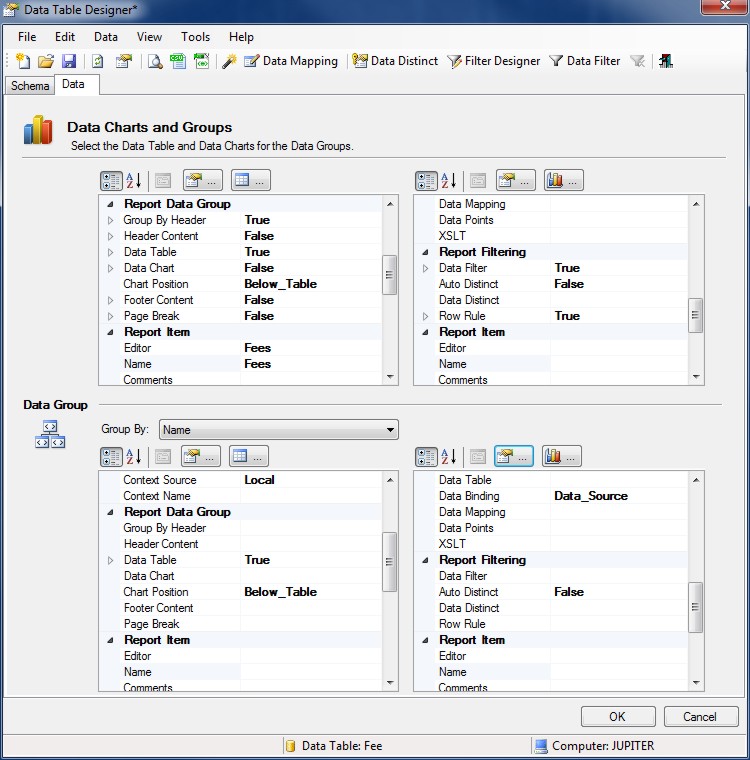This screenshot has height=760, width=750.
Task: Click the Open folder toolbar icon
Action: [46, 61]
